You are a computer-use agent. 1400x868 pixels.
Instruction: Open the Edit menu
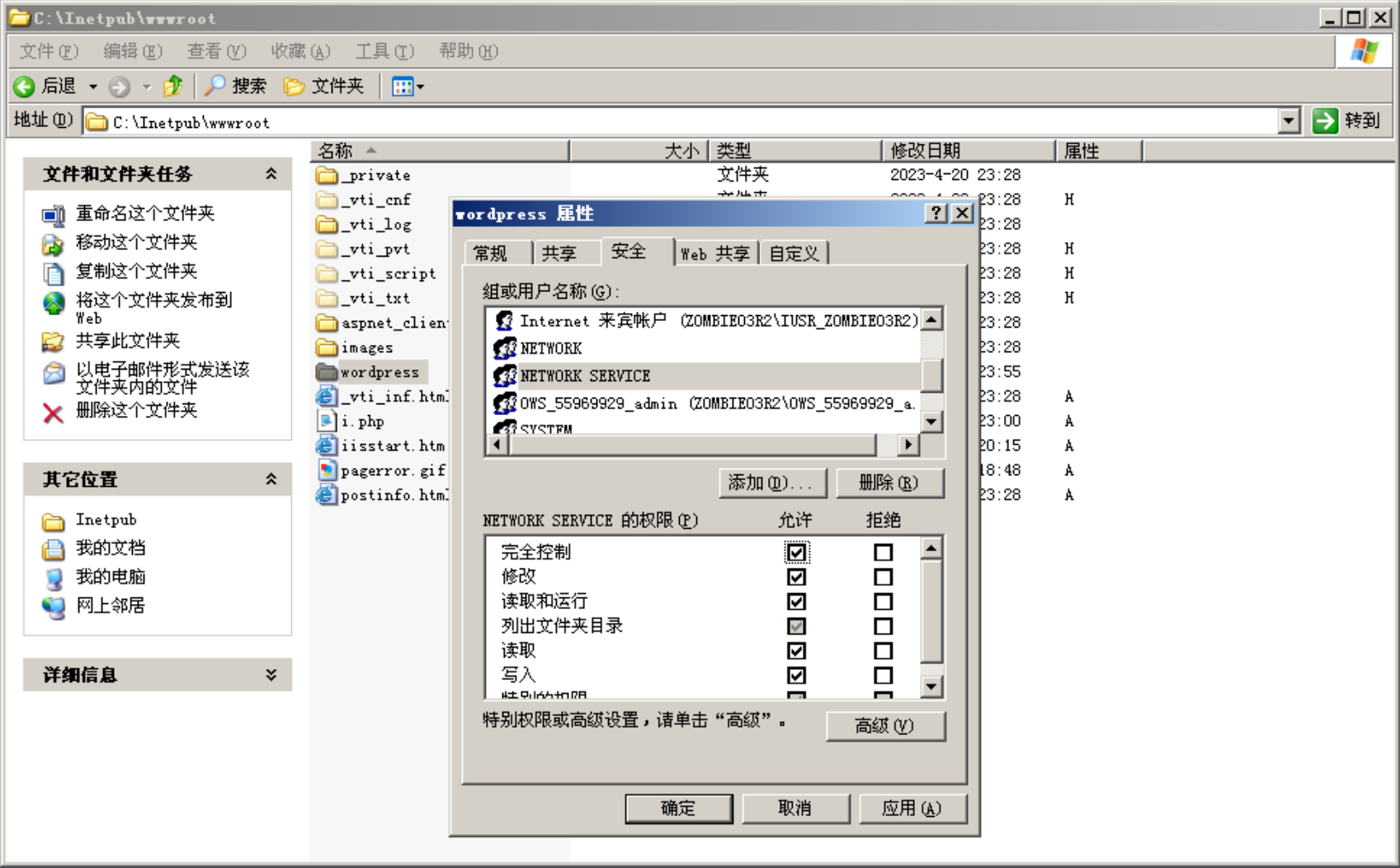coord(133,51)
